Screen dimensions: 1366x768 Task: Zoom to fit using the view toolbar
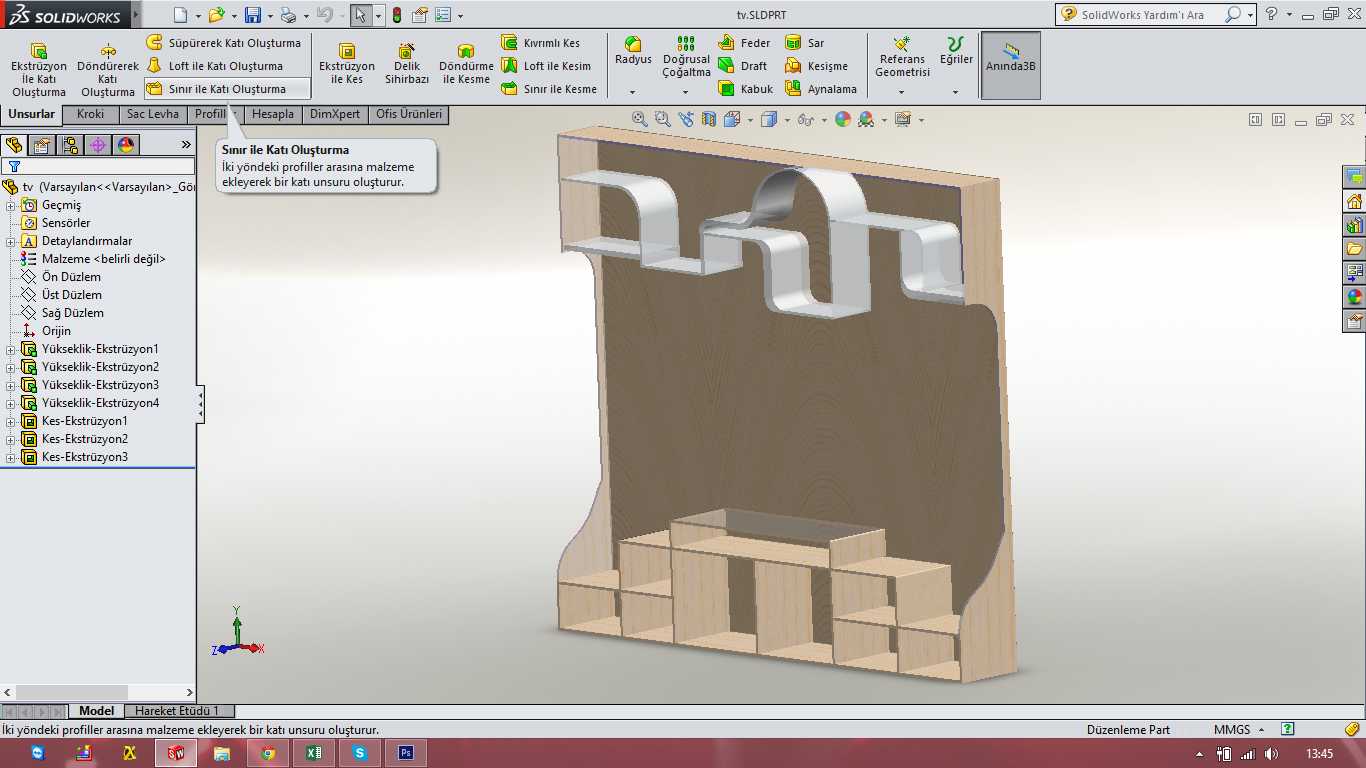pos(640,119)
